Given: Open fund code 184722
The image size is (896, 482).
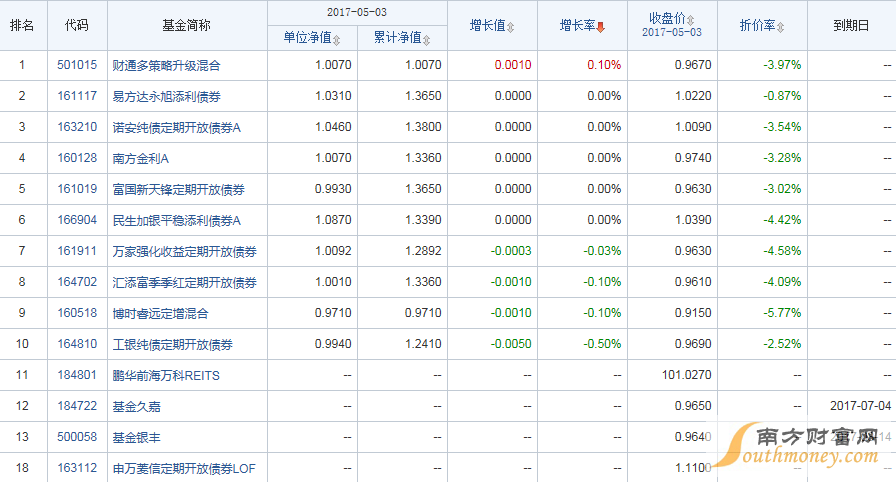Looking at the screenshot, I should click(77, 406).
